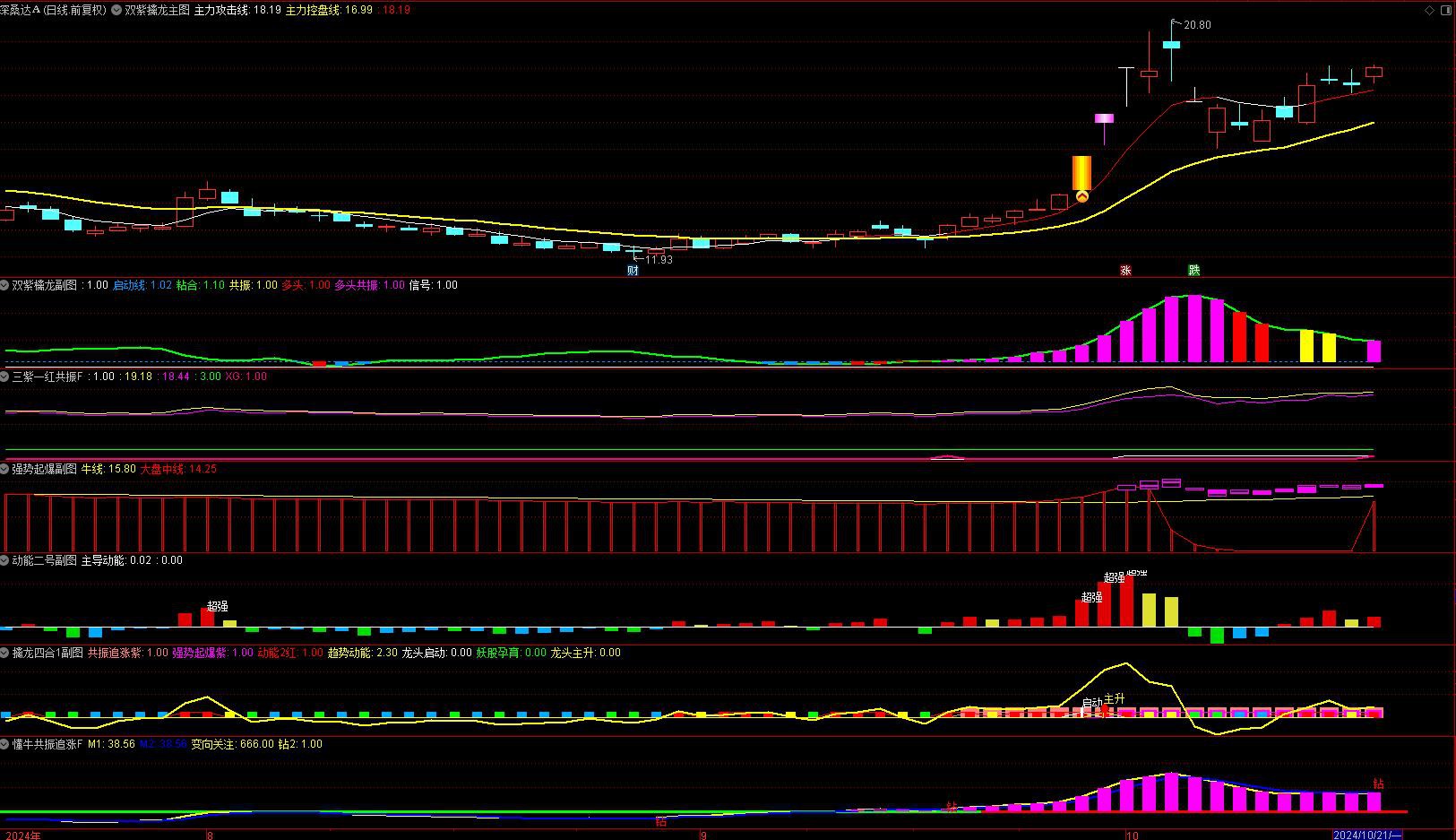Open dropdown arrow before 双紫擒龙副图
Image resolution: width=1456 pixels, height=840 pixels.
tap(5, 285)
